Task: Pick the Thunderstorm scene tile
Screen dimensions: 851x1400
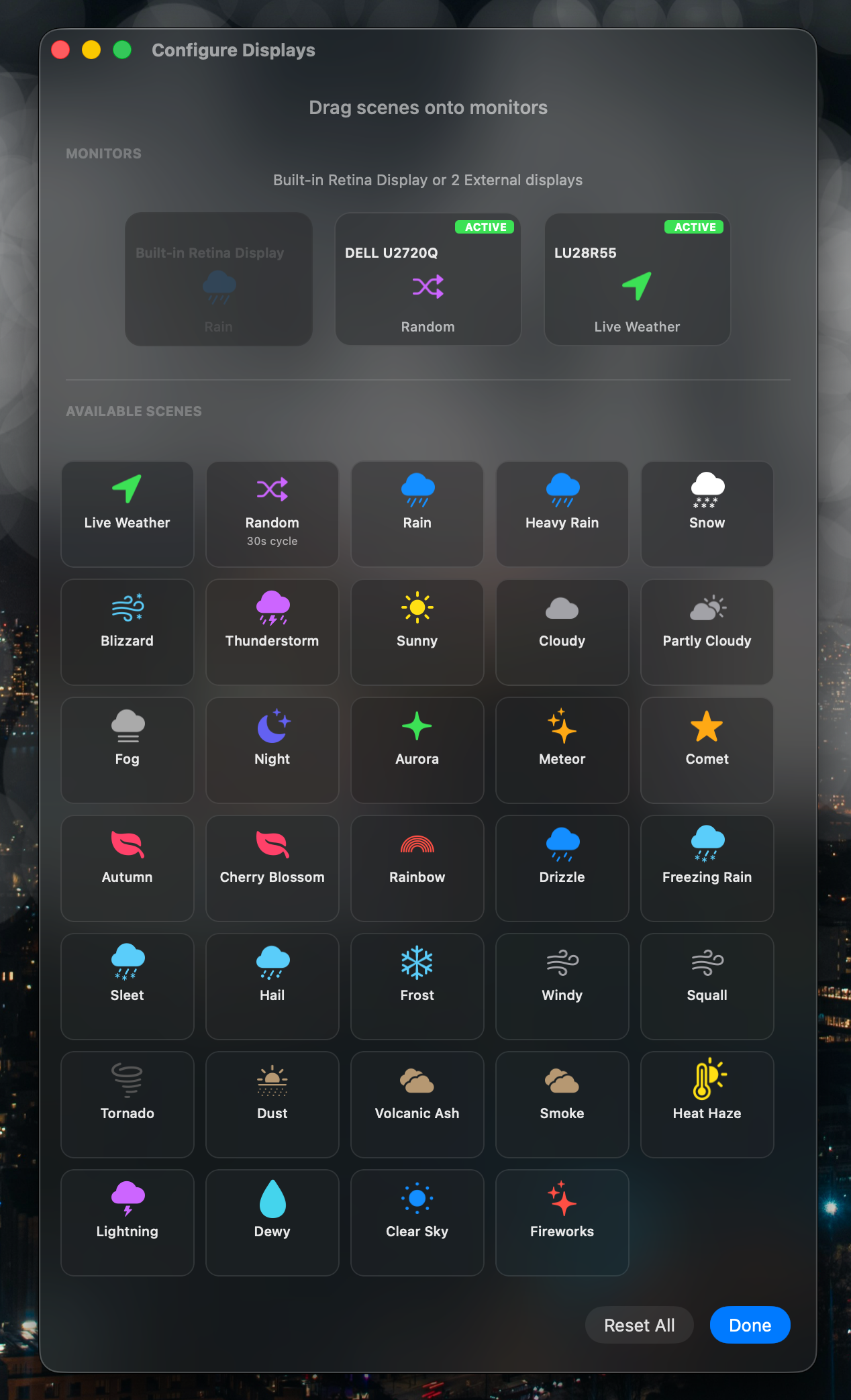Action: click(272, 632)
